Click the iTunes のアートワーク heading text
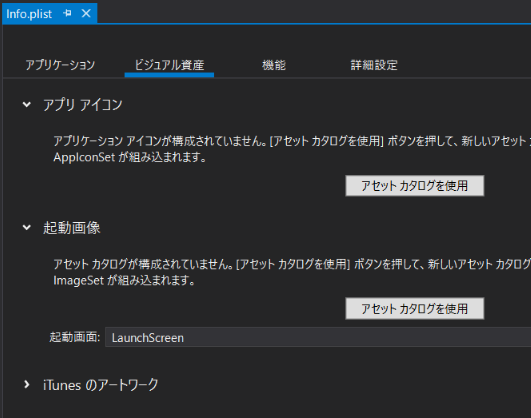The height and width of the screenshot is (418, 531). point(101,385)
